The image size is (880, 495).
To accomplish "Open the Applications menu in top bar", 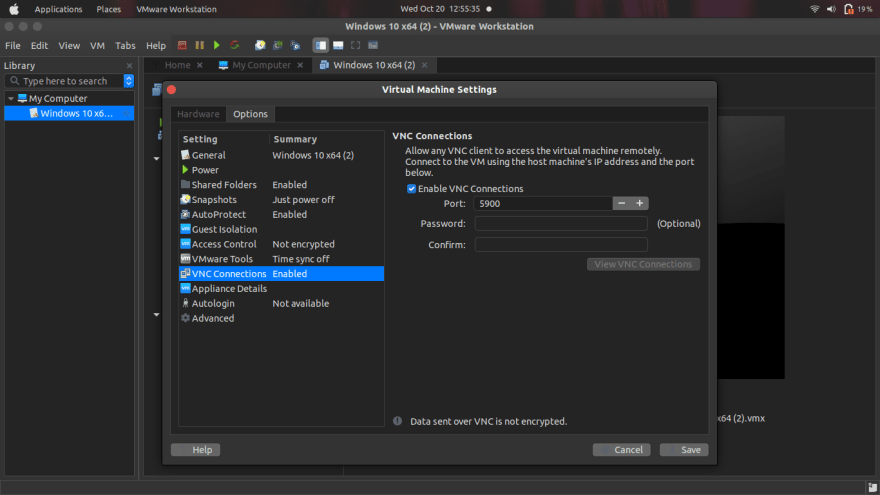I will [x=58, y=9].
